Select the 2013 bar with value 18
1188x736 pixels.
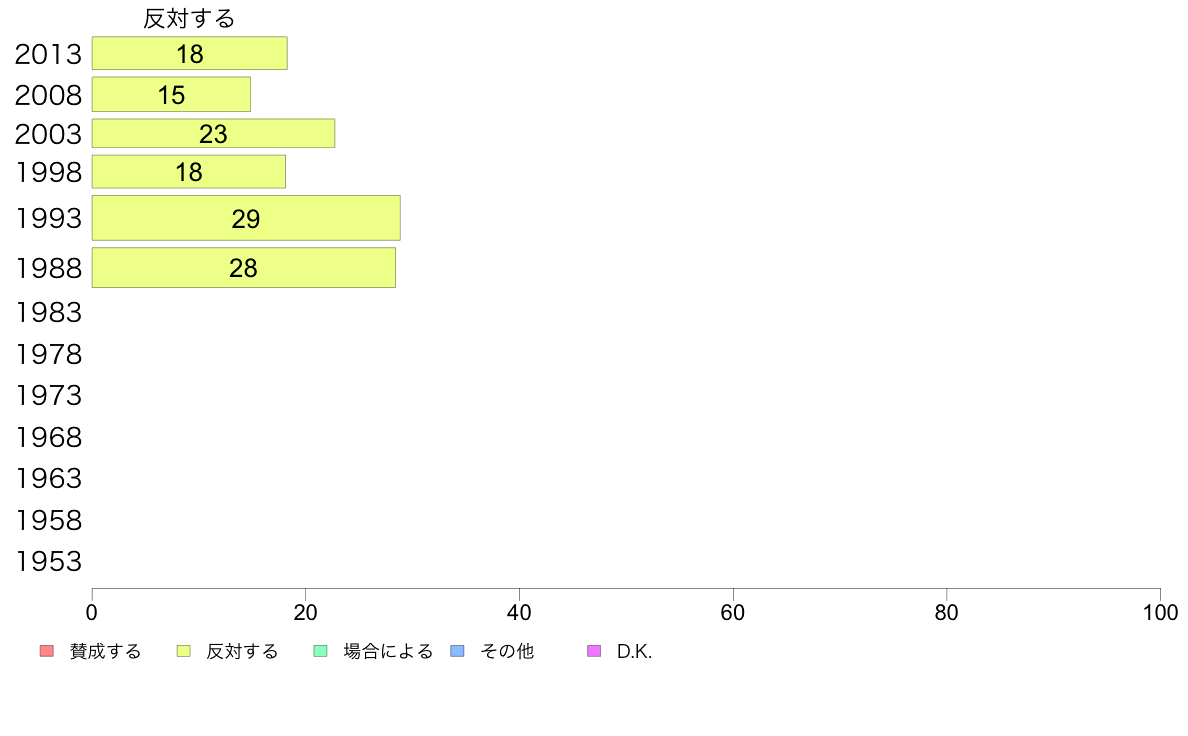click(189, 53)
